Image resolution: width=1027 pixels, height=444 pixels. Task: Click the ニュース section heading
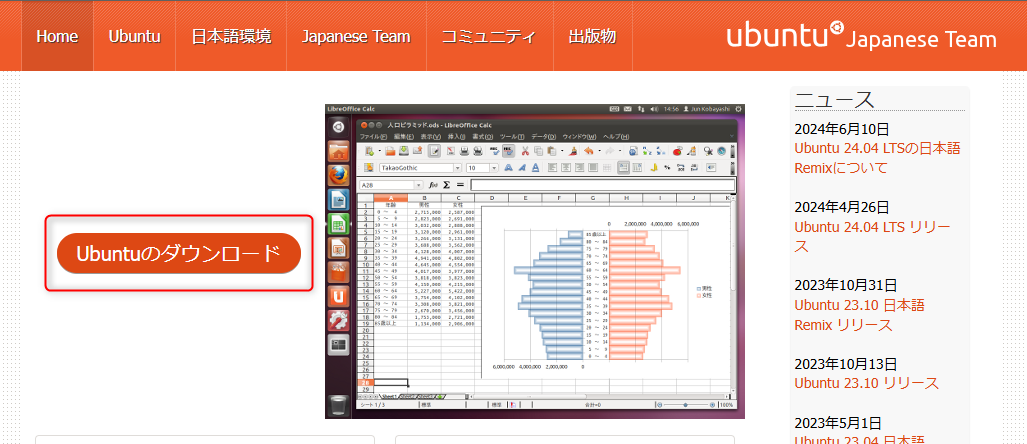tap(834, 100)
